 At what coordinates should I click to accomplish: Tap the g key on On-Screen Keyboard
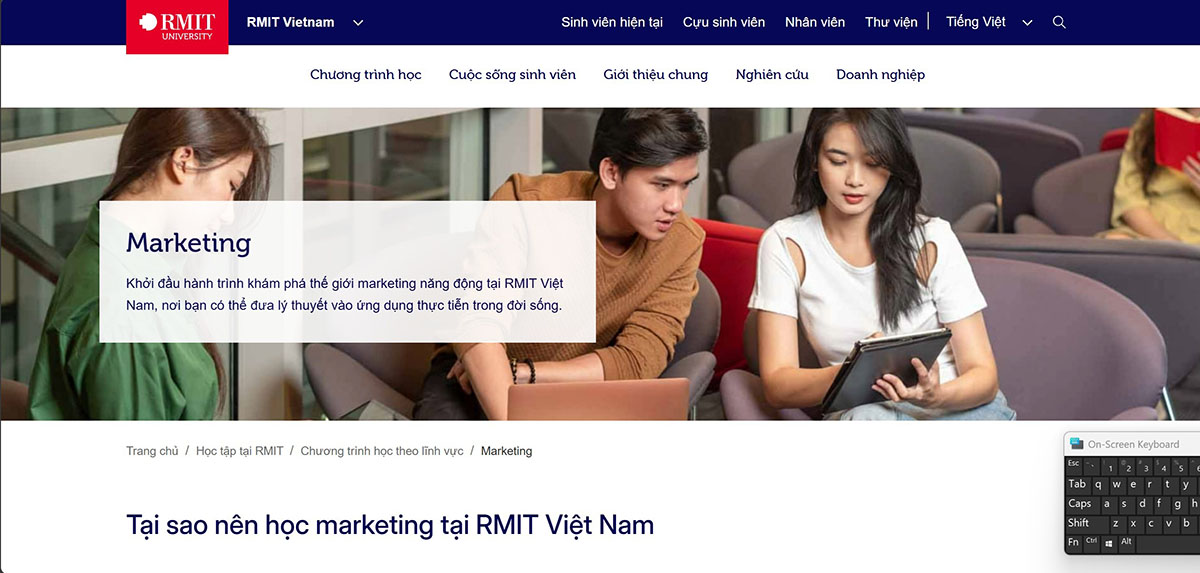tap(1180, 506)
